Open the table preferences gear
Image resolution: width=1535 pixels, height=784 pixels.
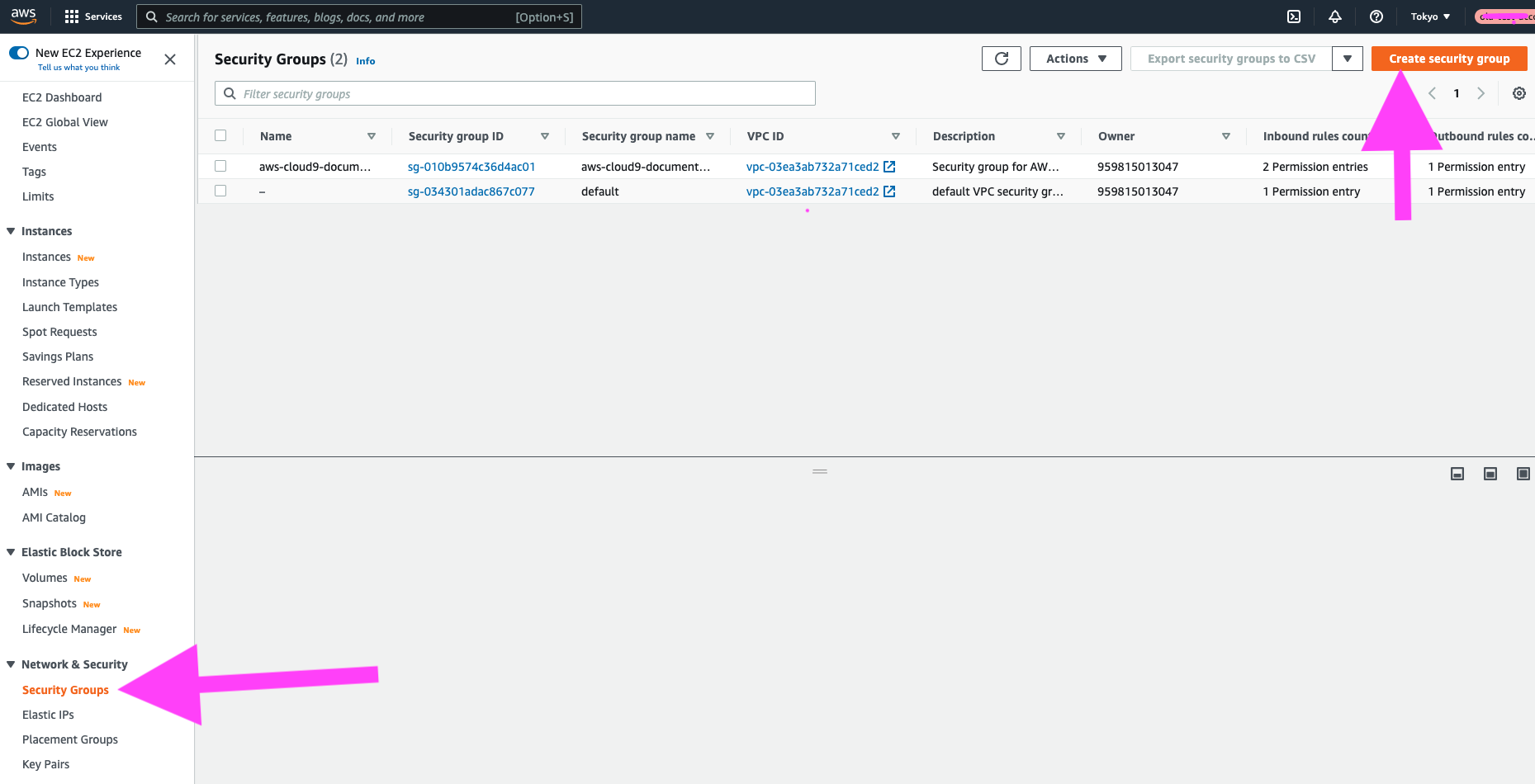point(1519,92)
